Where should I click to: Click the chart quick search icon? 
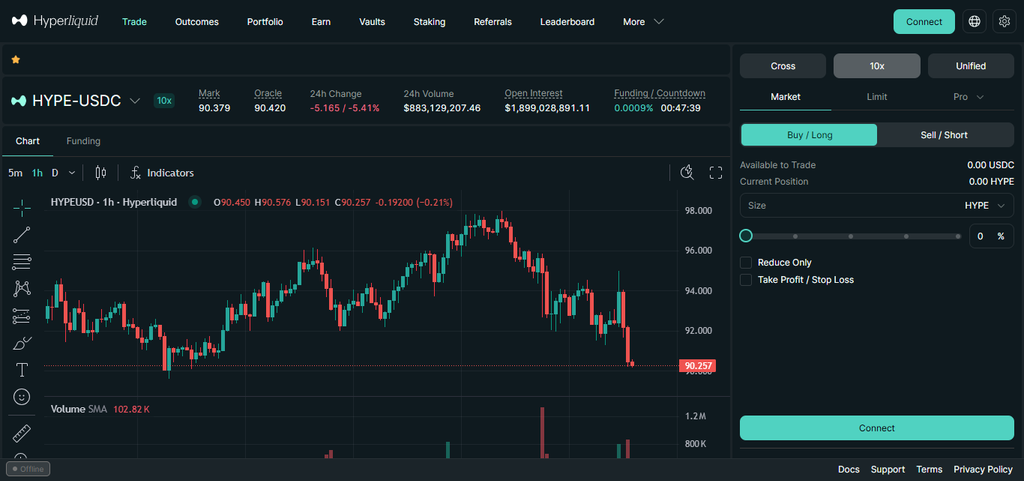(x=686, y=172)
